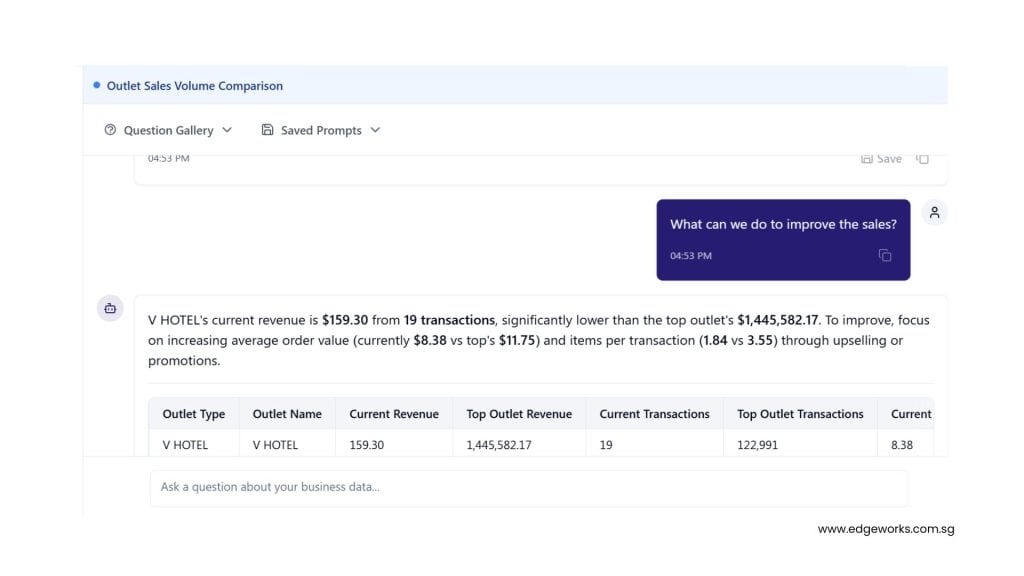Image resolution: width=1024 pixels, height=576 pixels.
Task: Click the Top Outlet Revenue column header
Action: click(x=519, y=414)
